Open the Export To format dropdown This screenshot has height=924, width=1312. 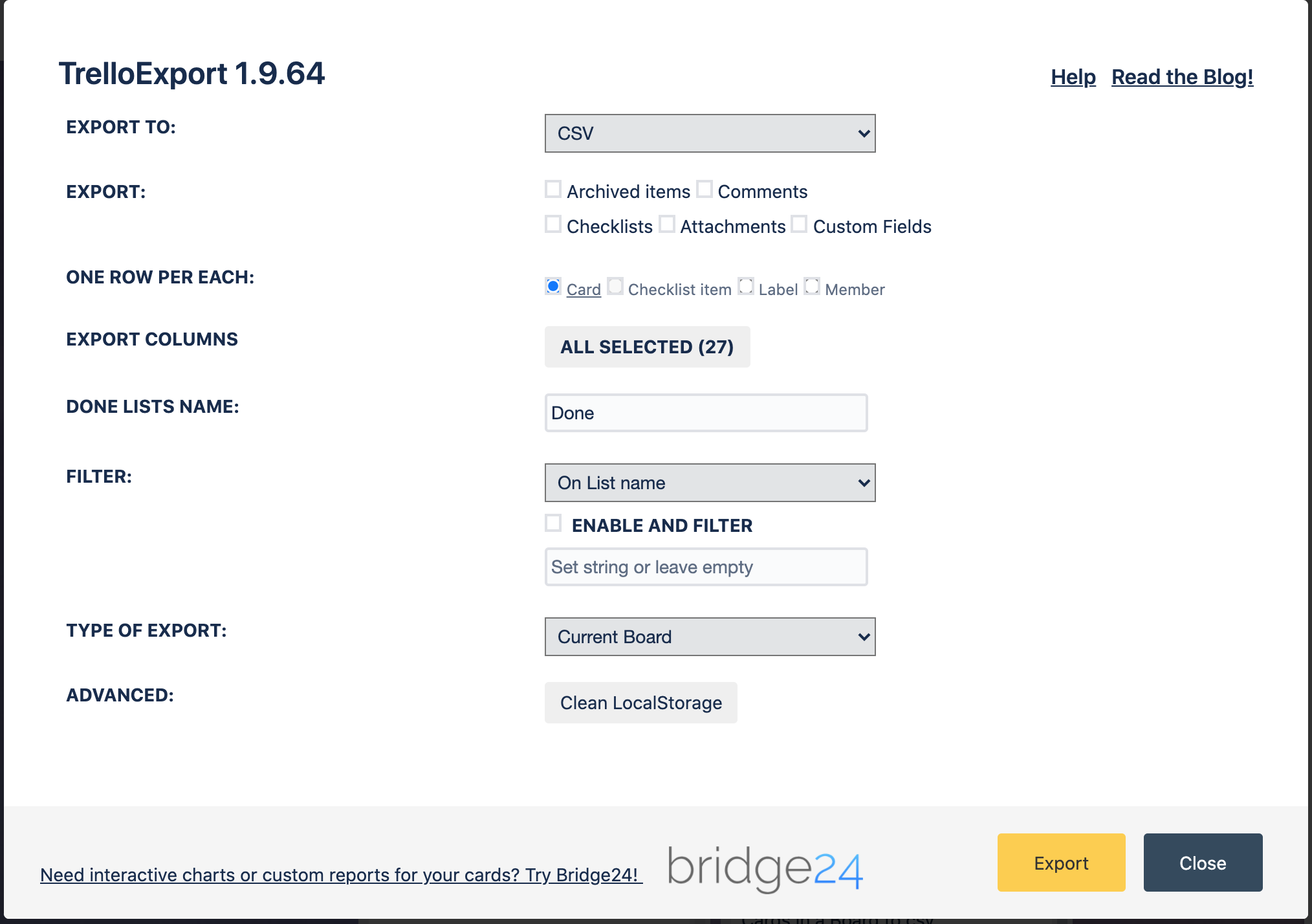coord(710,133)
